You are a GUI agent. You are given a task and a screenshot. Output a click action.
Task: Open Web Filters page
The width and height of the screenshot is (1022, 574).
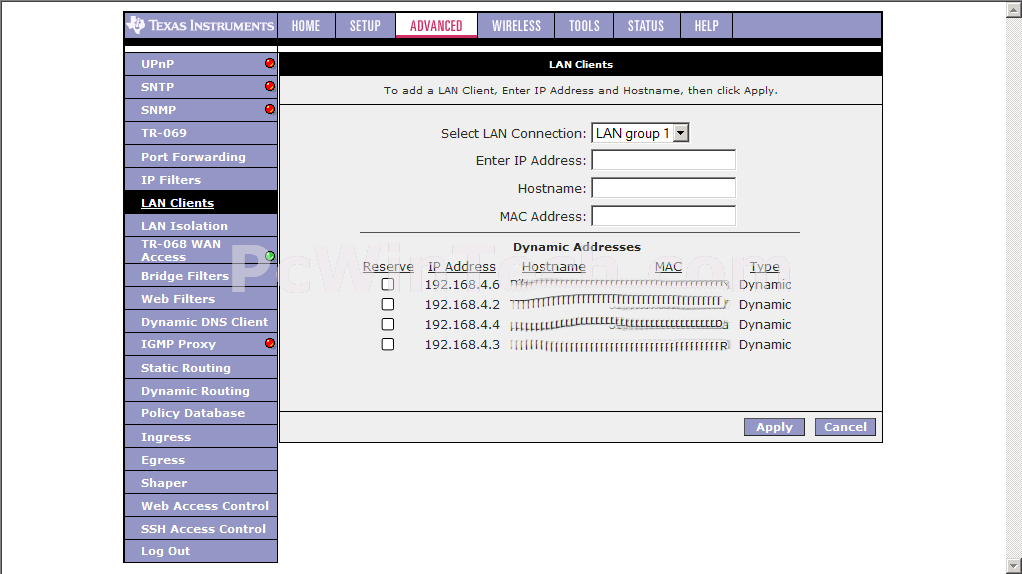[201, 298]
